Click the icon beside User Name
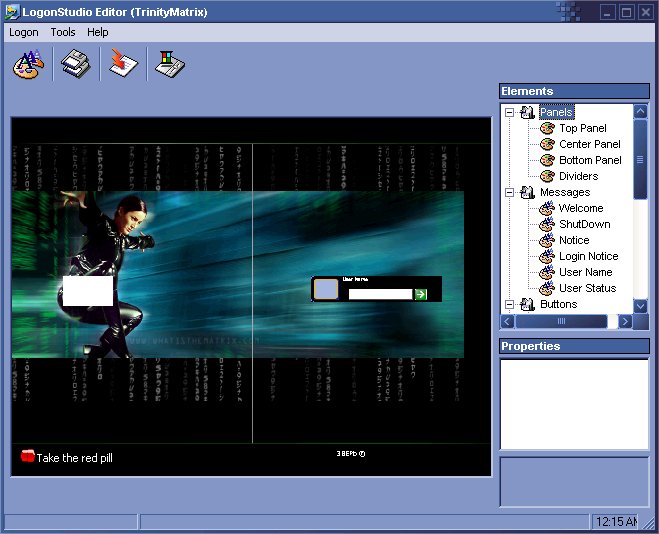The width and height of the screenshot is (659, 534). [x=547, y=272]
